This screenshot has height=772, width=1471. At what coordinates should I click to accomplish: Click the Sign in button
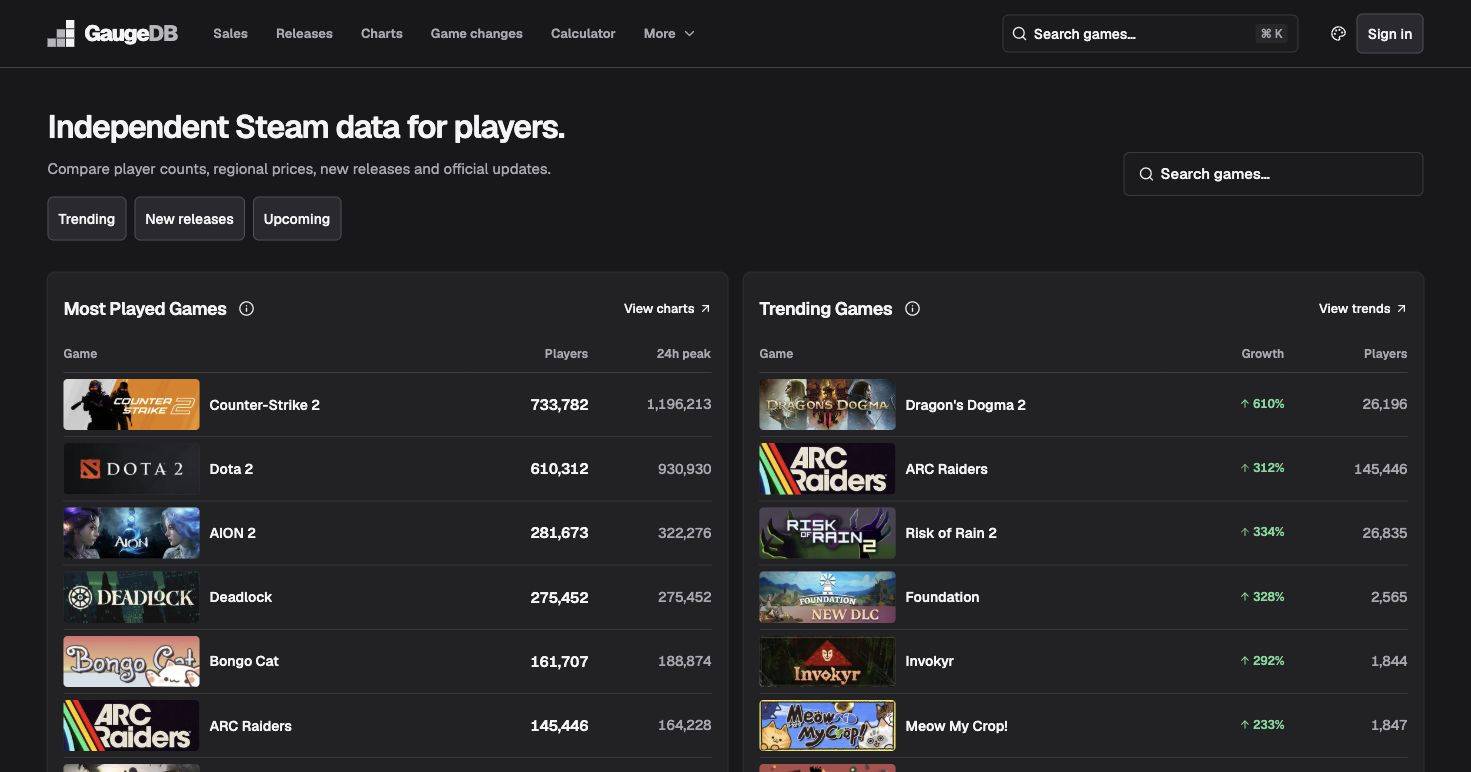[1389, 34]
